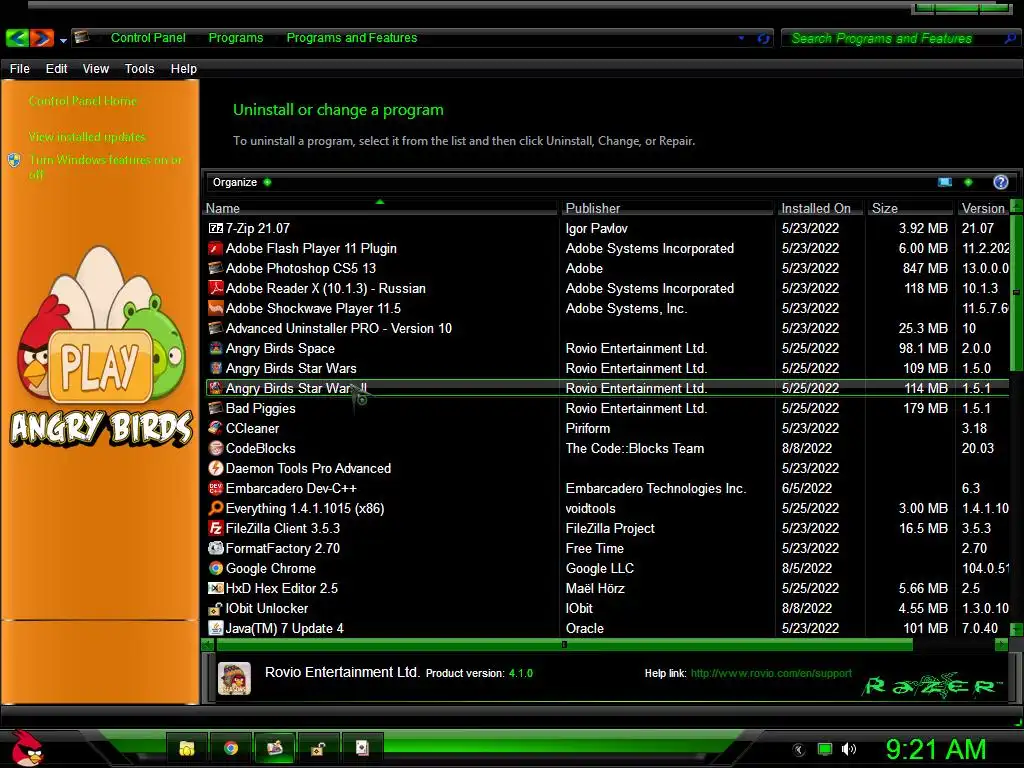Click the Refresh icon in address bar
1024x768 pixels.
tap(763, 39)
